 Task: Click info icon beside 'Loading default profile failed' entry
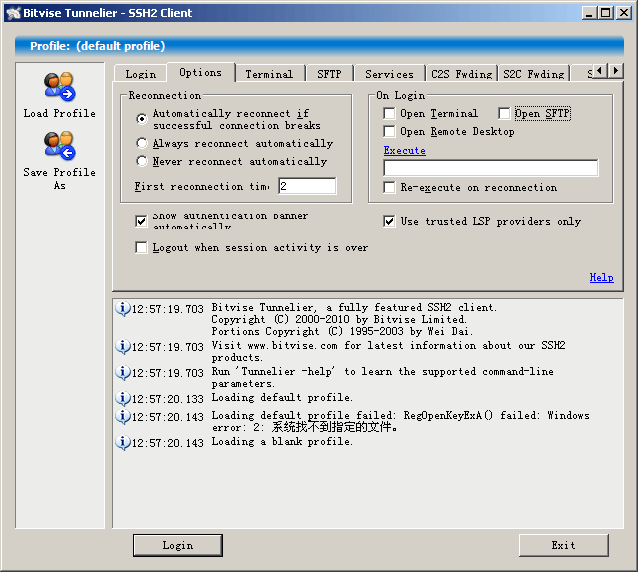[x=122, y=417]
